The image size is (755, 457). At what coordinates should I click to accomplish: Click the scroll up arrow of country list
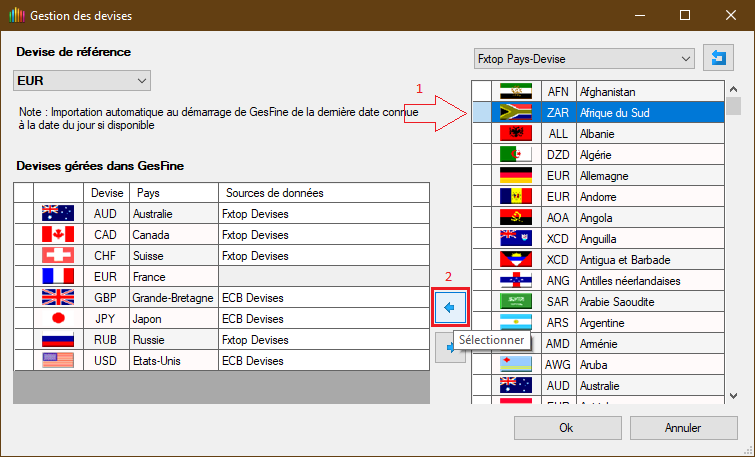(x=734, y=89)
